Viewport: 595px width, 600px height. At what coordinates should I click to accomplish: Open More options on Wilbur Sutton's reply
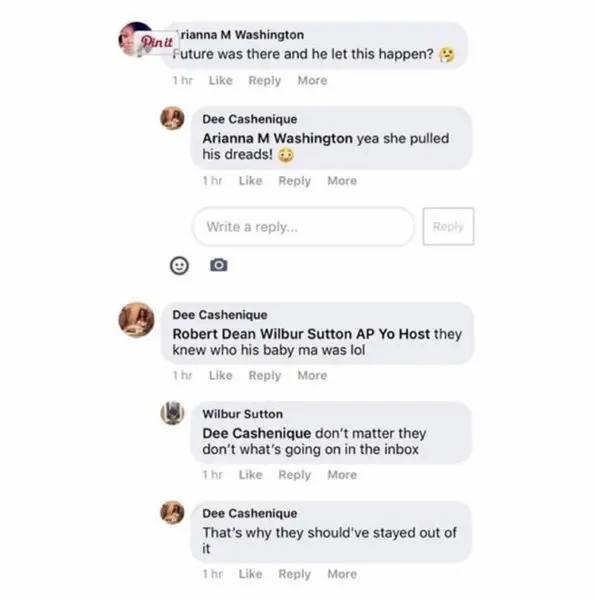pyautogui.click(x=342, y=474)
